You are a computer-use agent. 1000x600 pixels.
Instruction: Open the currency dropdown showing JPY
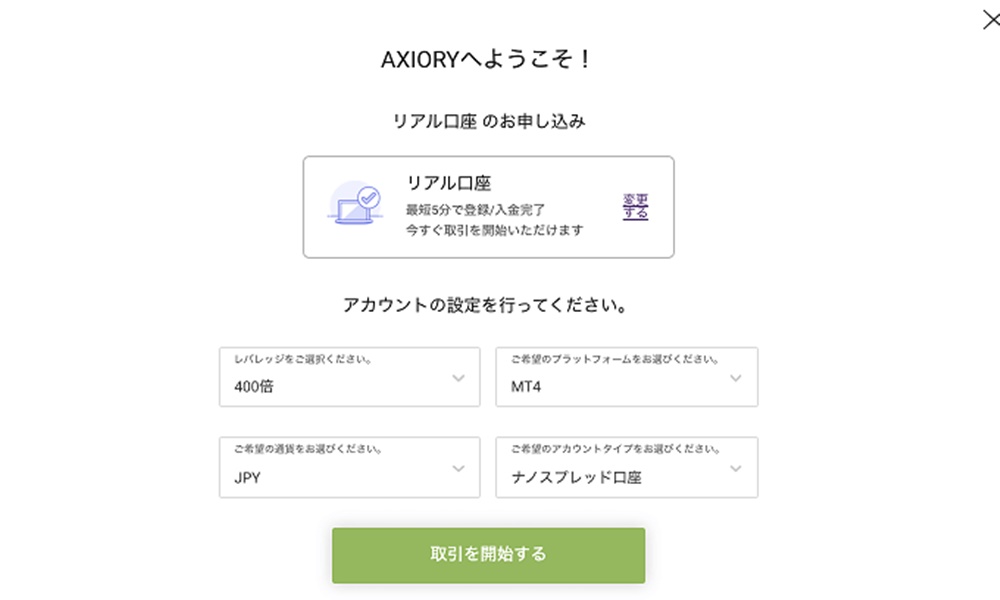[348, 467]
